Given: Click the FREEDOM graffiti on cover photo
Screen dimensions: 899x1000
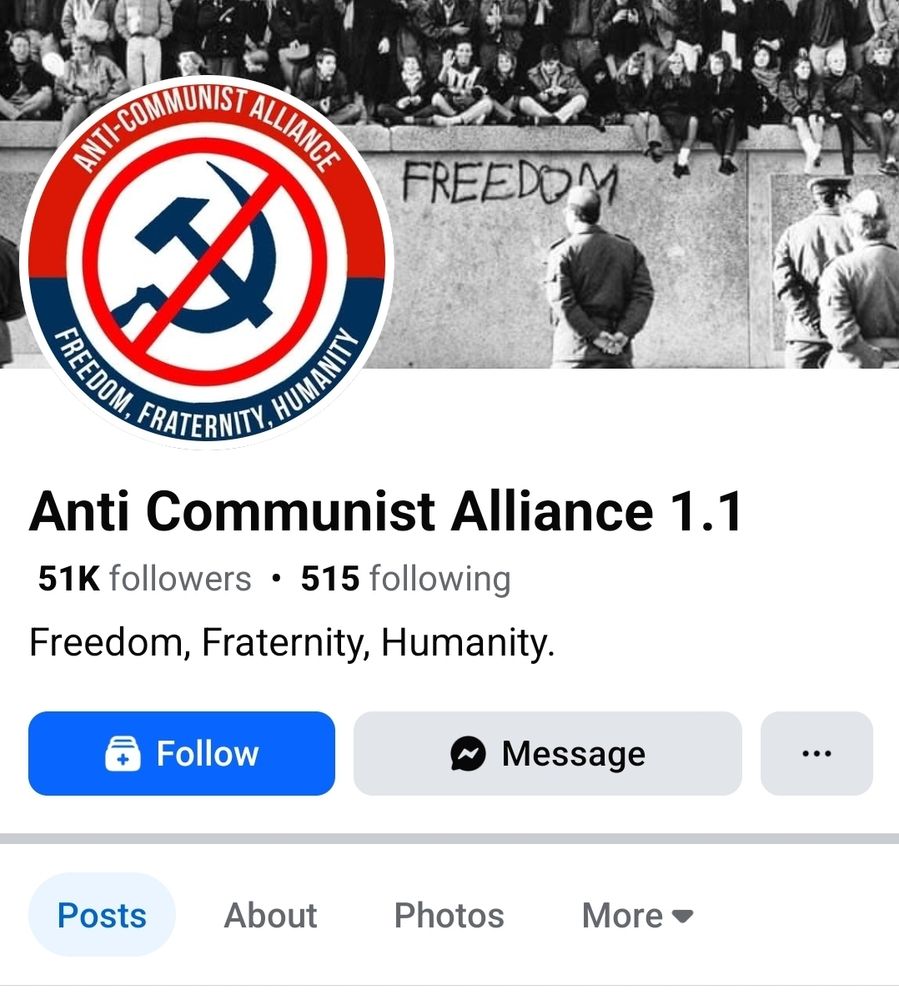Looking at the screenshot, I should [x=510, y=182].
